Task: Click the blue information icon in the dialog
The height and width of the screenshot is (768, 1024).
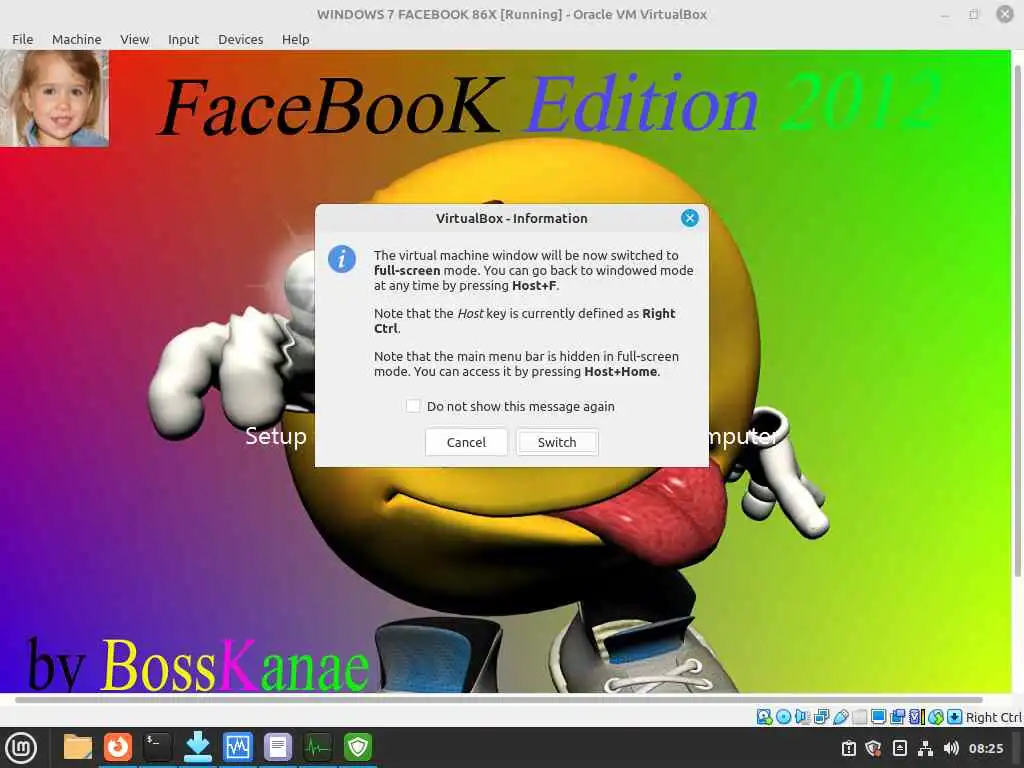Action: pyautogui.click(x=342, y=259)
